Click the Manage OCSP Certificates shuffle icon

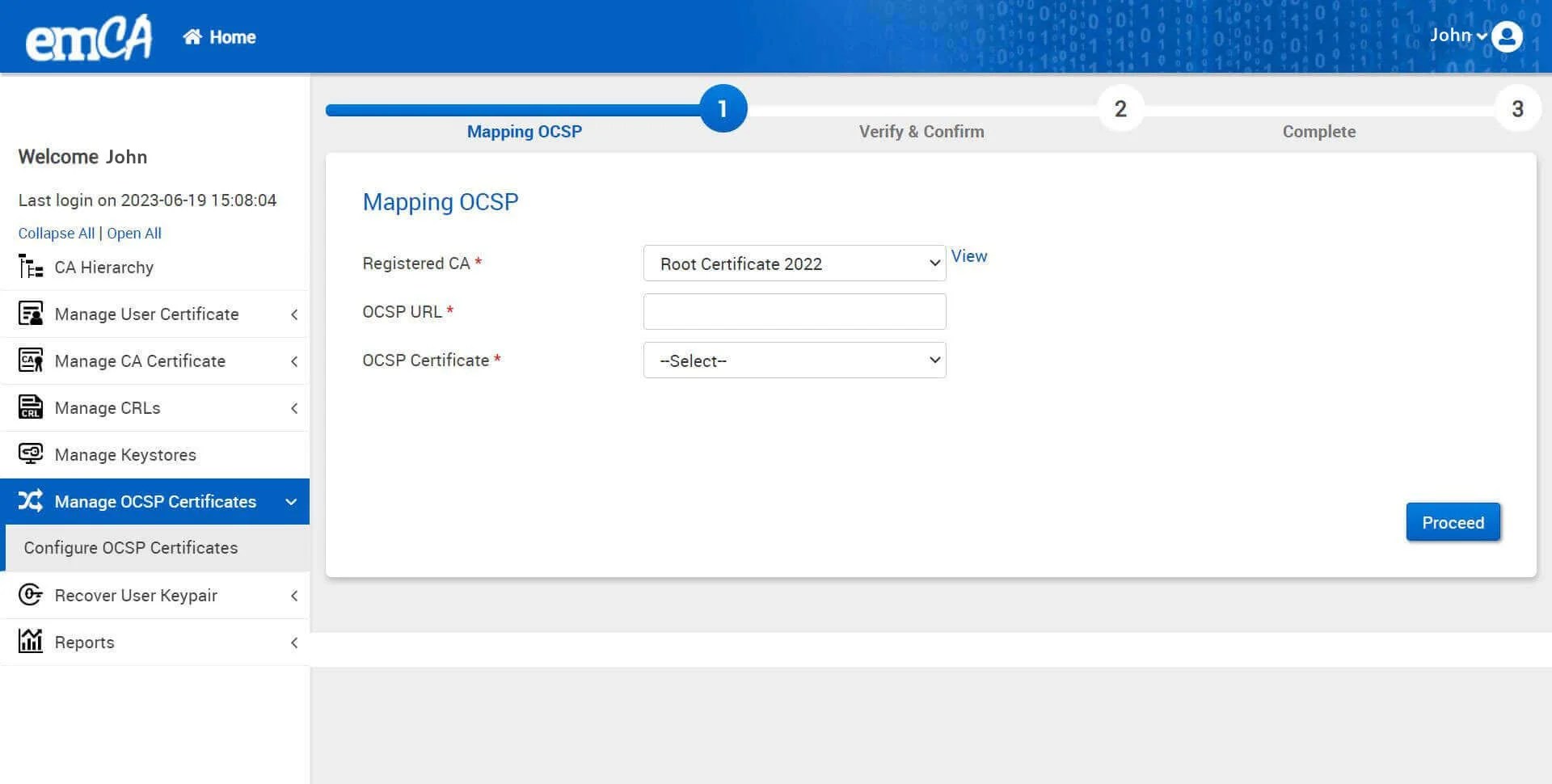(30, 501)
